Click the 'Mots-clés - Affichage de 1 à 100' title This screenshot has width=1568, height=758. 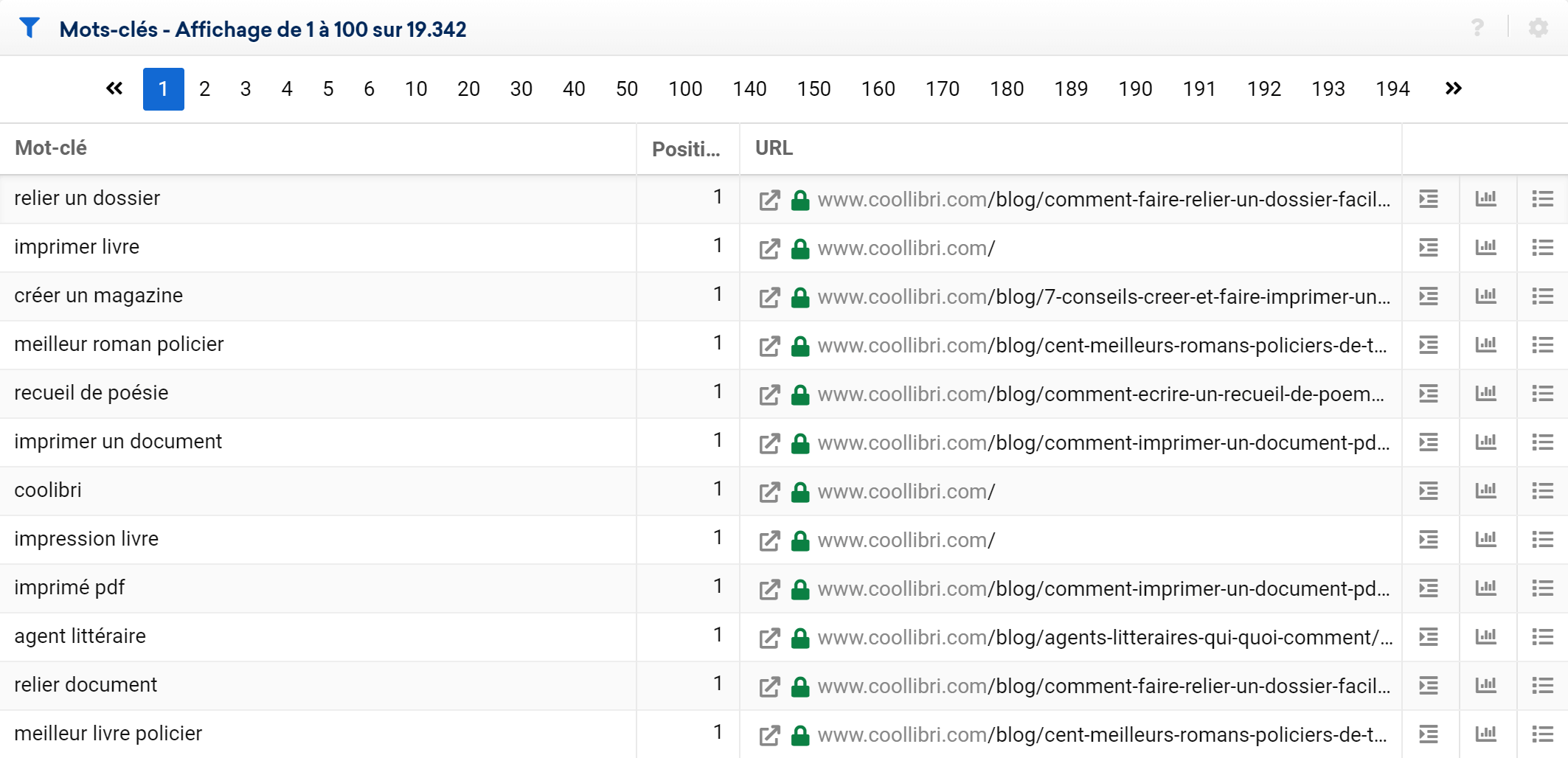(263, 29)
